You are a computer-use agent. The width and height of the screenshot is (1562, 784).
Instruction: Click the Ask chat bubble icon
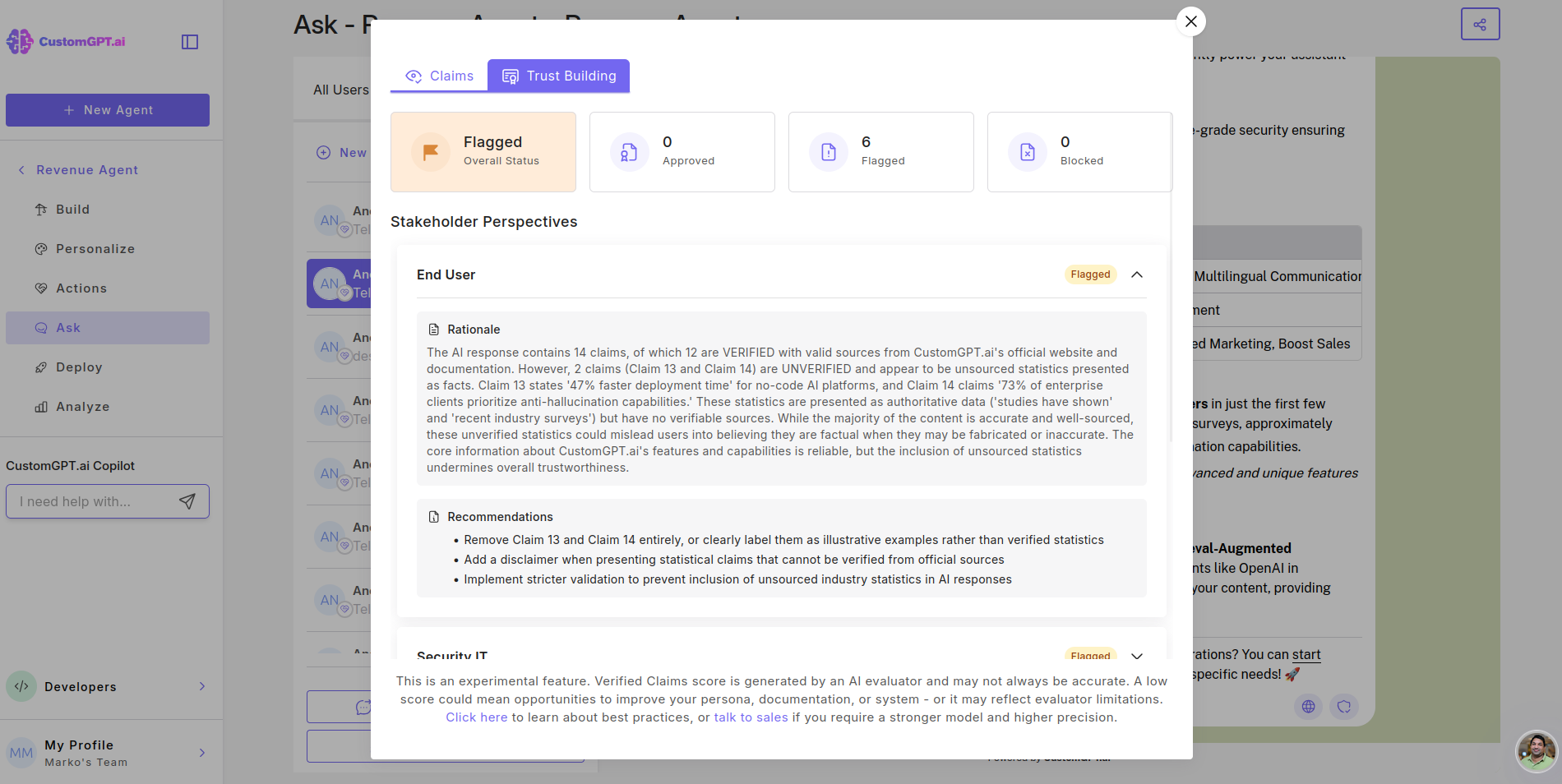pyautogui.click(x=41, y=328)
